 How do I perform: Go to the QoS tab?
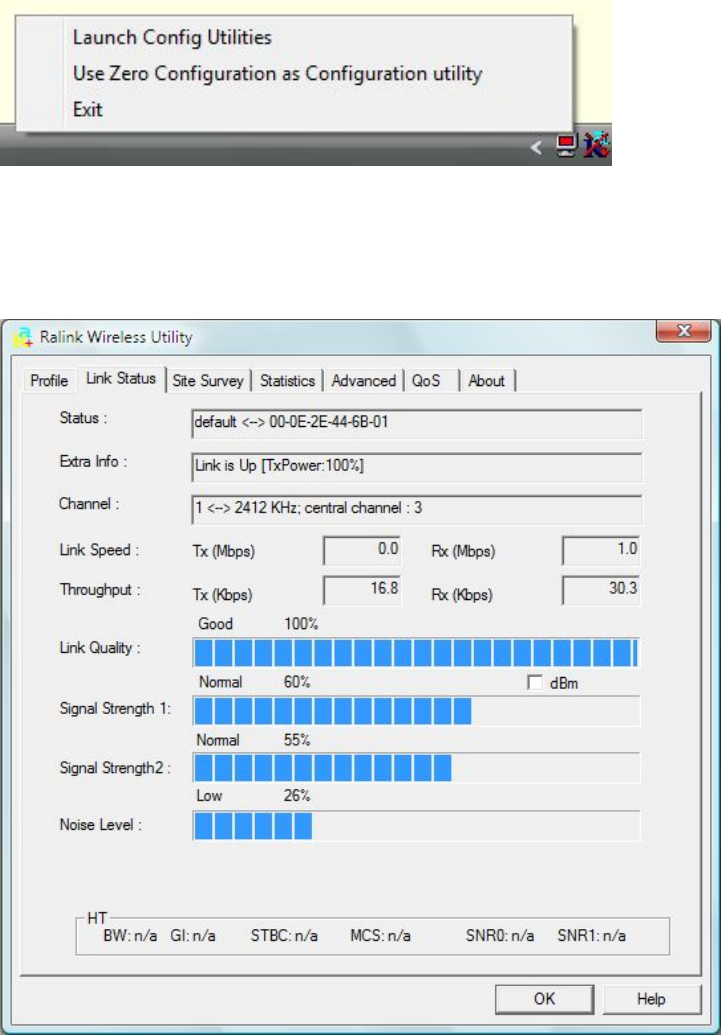pos(432,381)
